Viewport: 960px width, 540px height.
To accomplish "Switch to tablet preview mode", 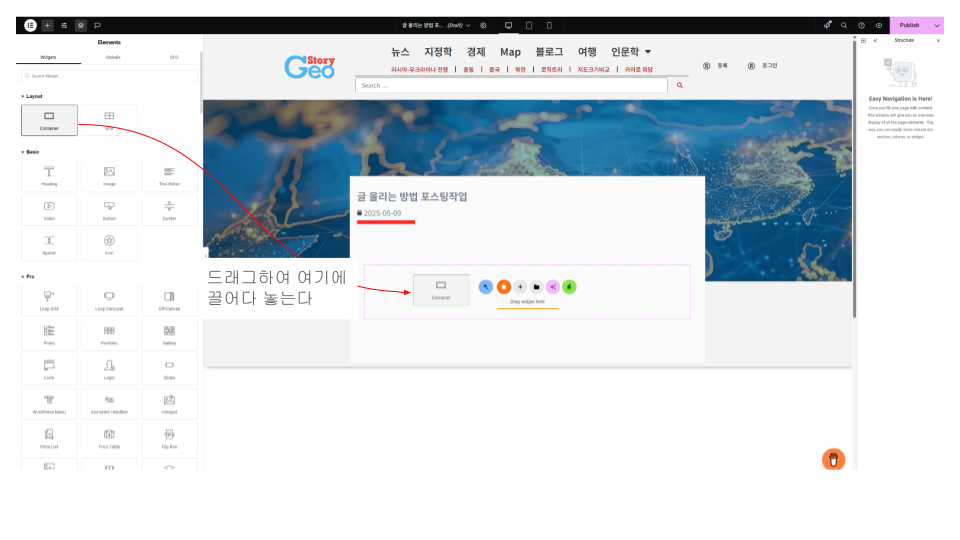I will coord(529,25).
